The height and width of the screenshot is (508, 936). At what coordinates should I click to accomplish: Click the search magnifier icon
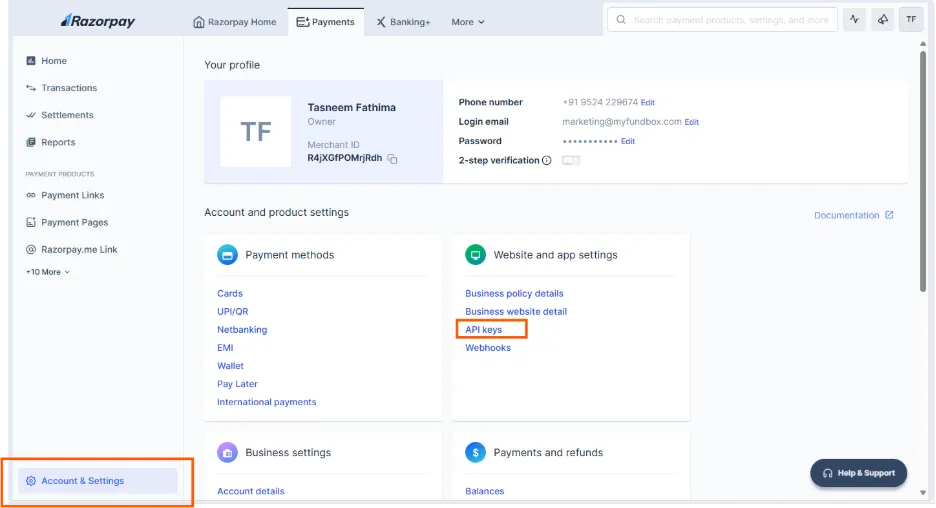click(621, 20)
